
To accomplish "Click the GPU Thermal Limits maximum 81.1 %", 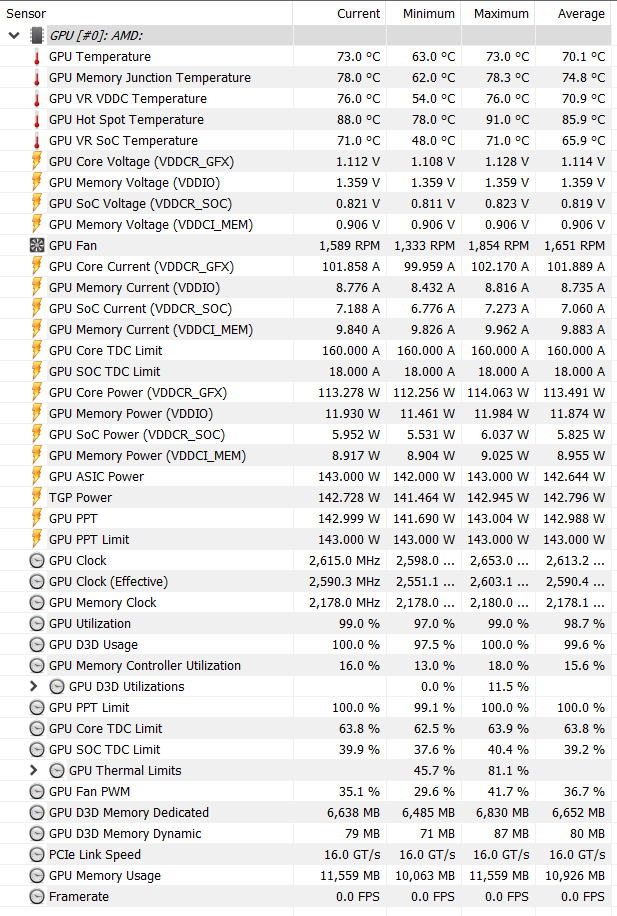I will [508, 771].
